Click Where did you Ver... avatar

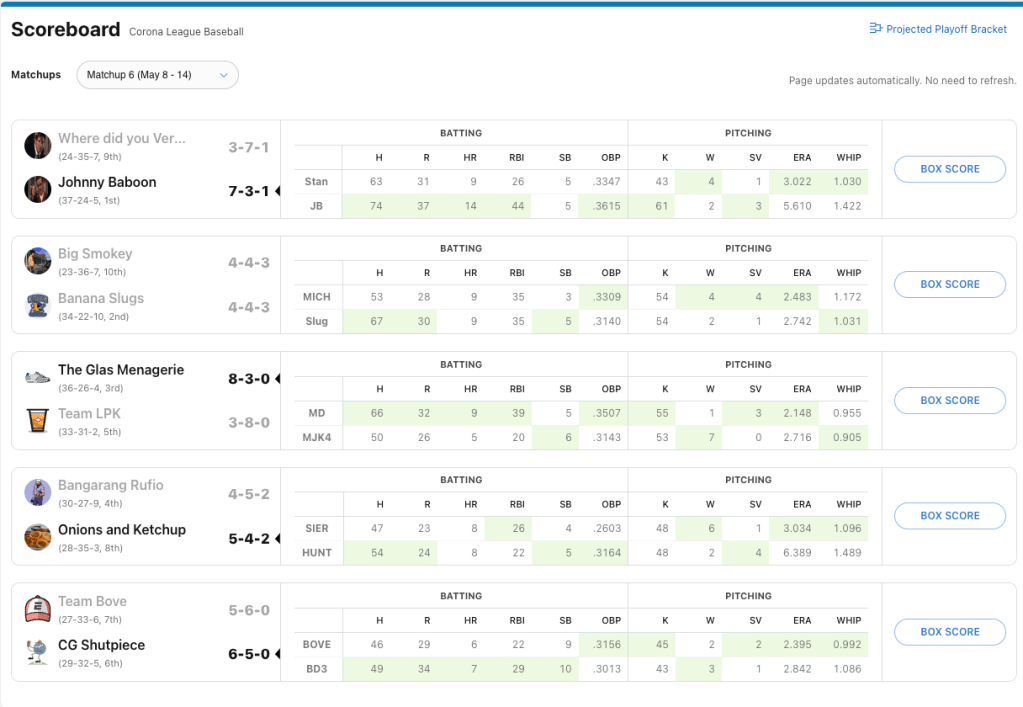click(x=38, y=145)
